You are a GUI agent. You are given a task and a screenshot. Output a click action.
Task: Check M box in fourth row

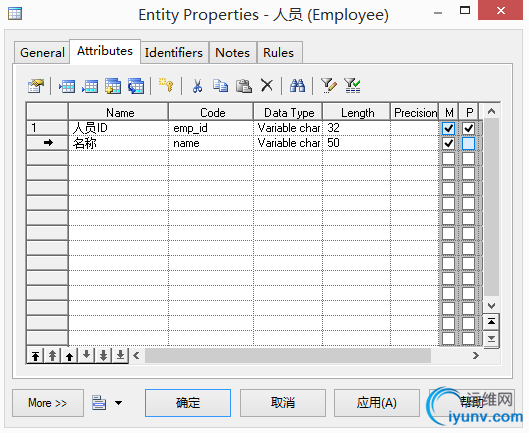(x=448, y=173)
